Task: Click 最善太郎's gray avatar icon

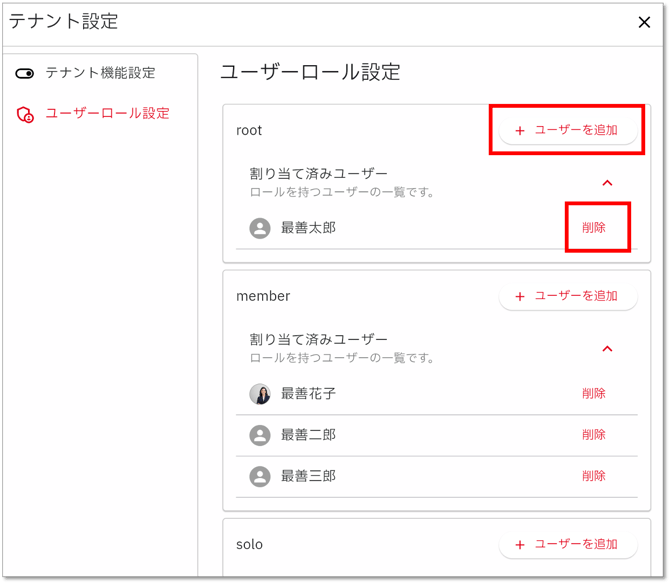Action: [x=260, y=228]
